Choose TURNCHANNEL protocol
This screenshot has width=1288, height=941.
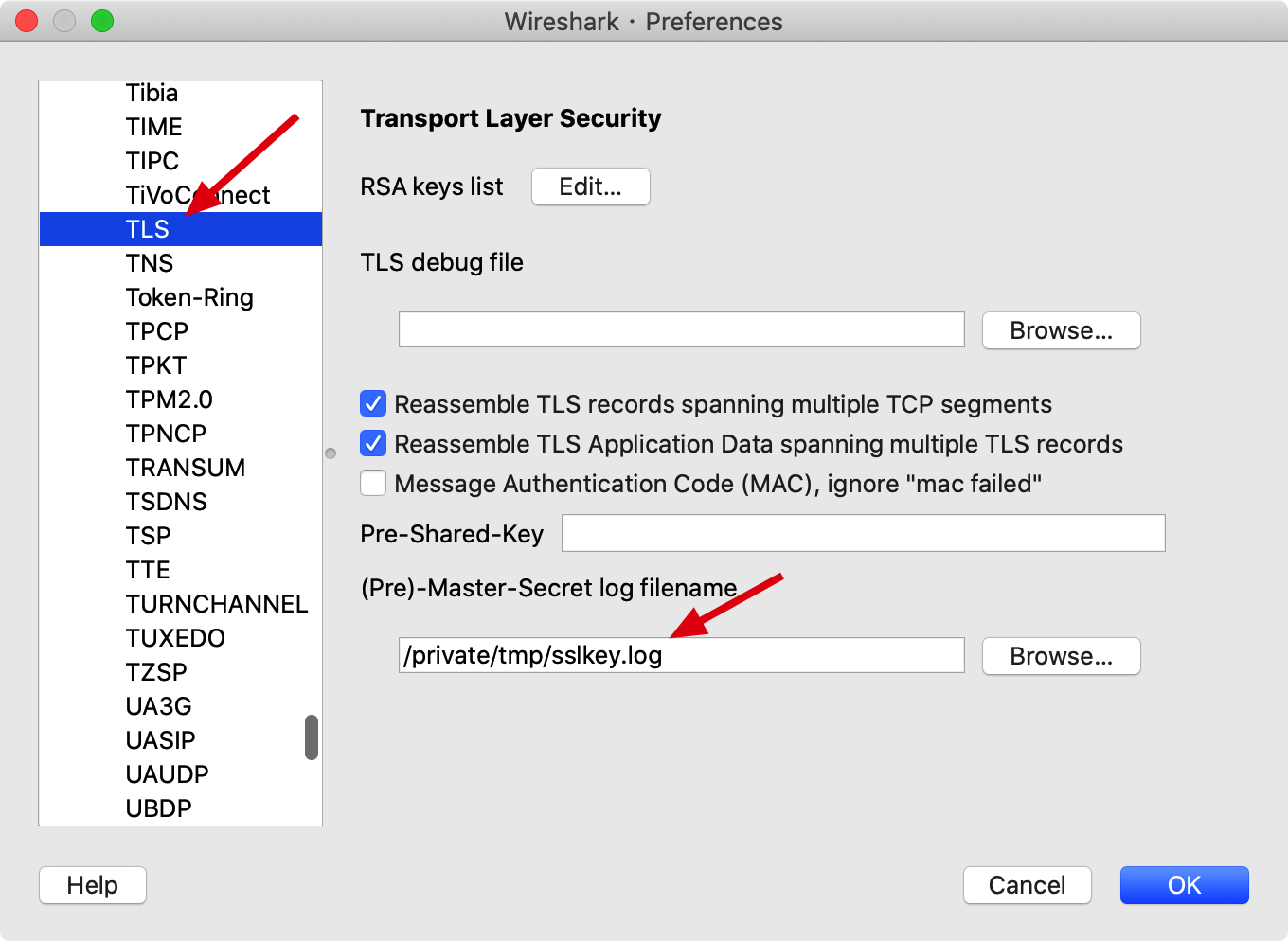(x=181, y=604)
